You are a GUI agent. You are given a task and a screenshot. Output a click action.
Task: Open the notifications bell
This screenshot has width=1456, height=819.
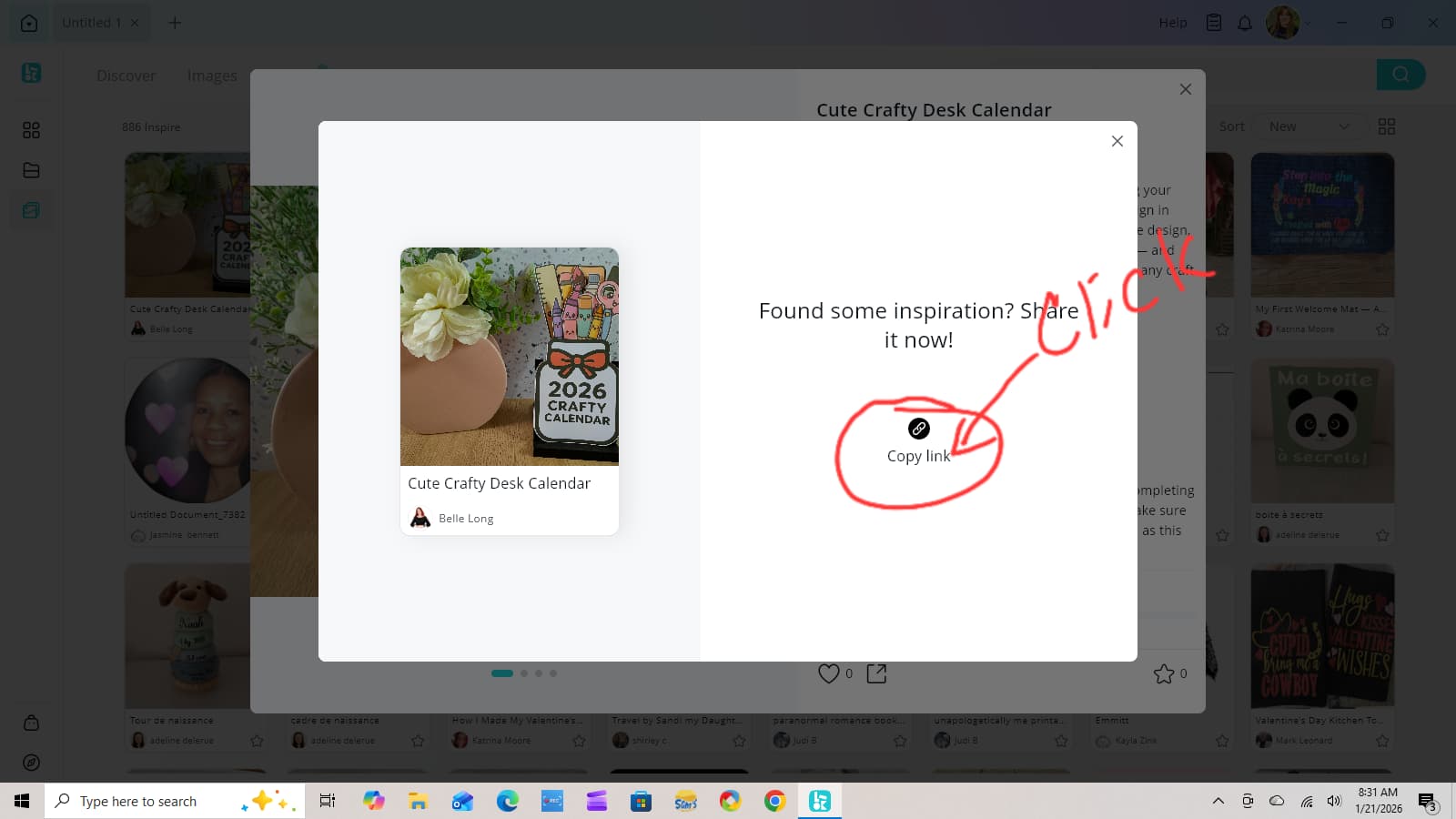coord(1244,23)
